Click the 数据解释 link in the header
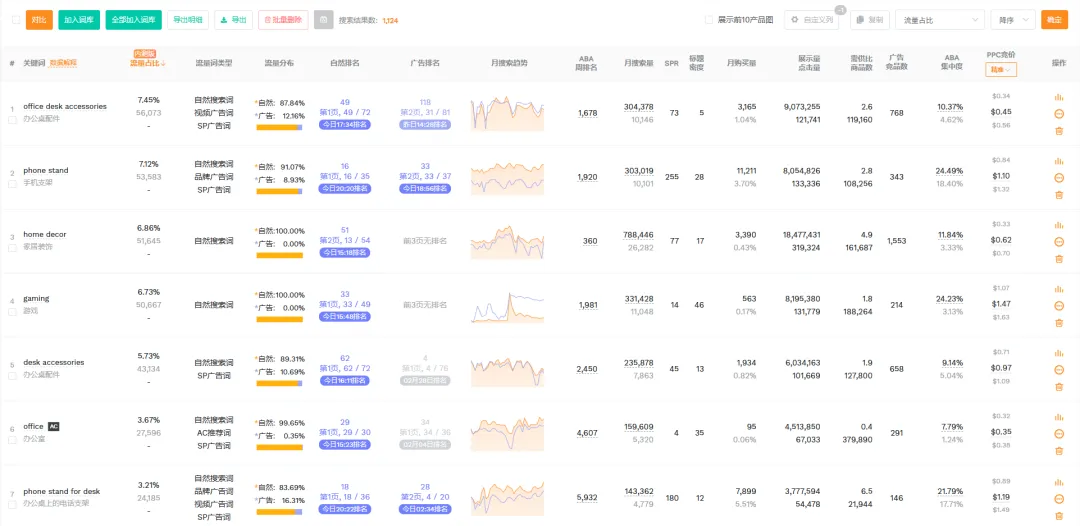The width and height of the screenshot is (1080, 526). (x=63, y=63)
